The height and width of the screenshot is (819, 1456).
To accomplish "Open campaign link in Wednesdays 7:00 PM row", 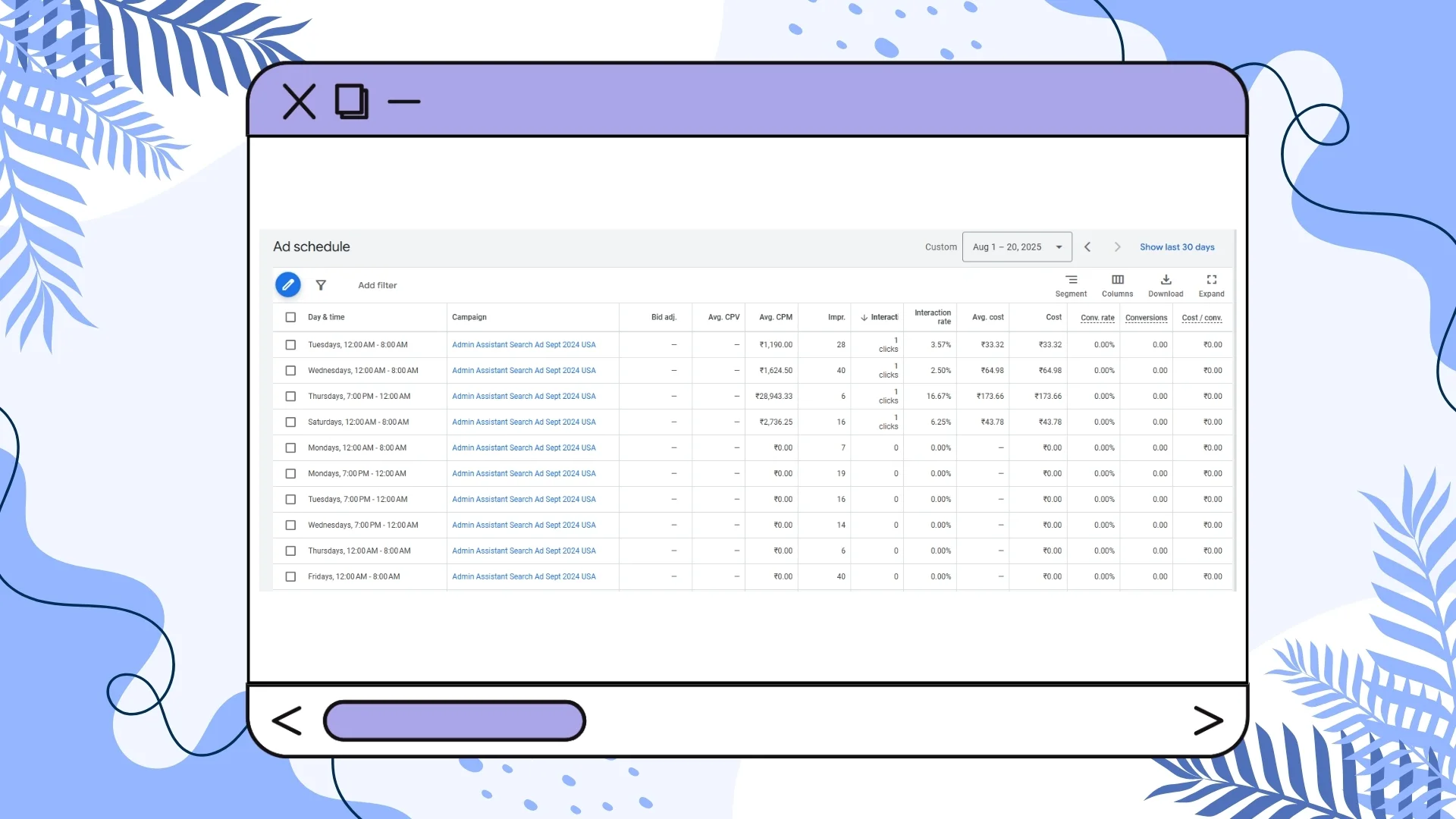I will point(524,526).
